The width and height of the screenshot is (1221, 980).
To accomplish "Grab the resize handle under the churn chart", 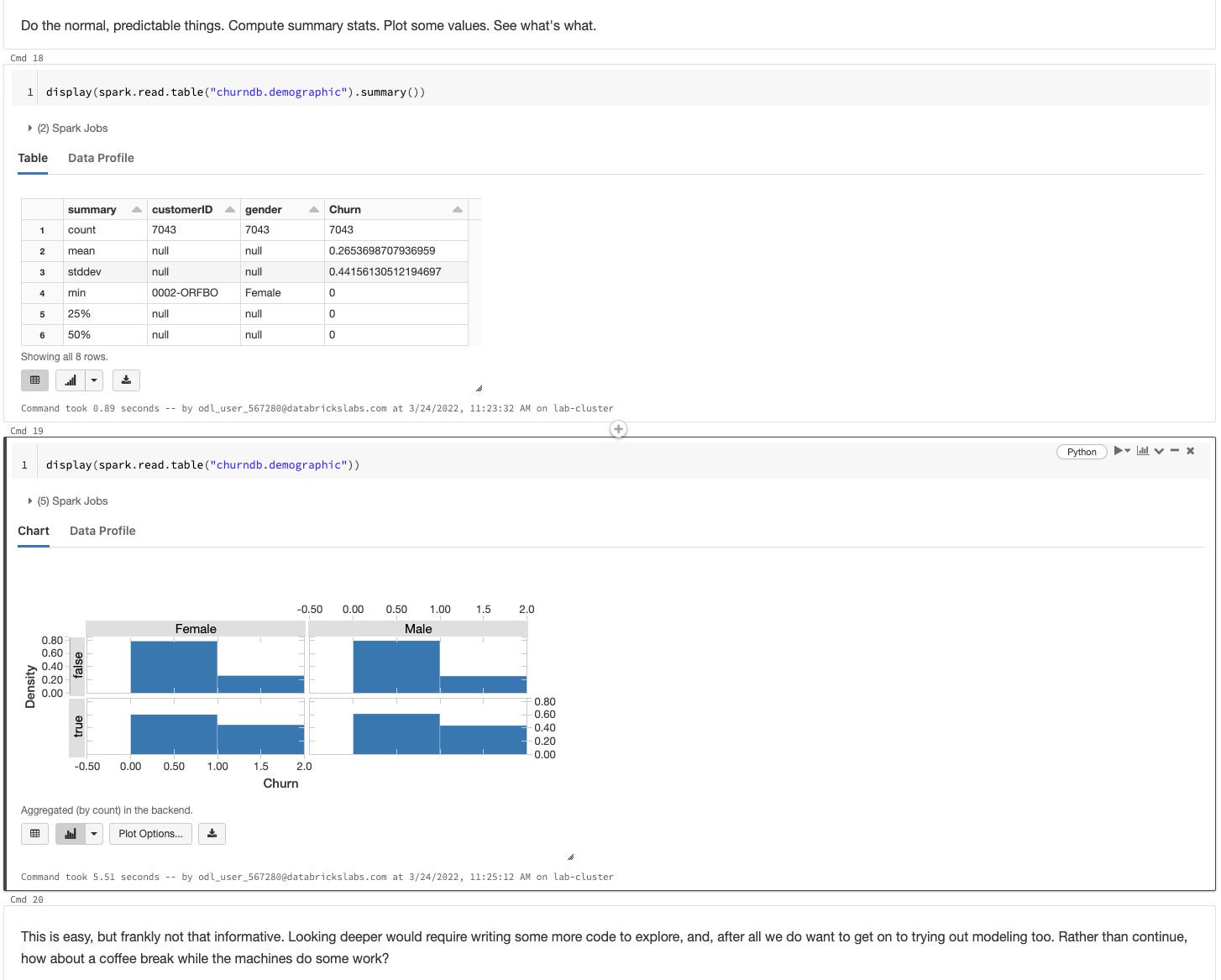I will 570,857.
